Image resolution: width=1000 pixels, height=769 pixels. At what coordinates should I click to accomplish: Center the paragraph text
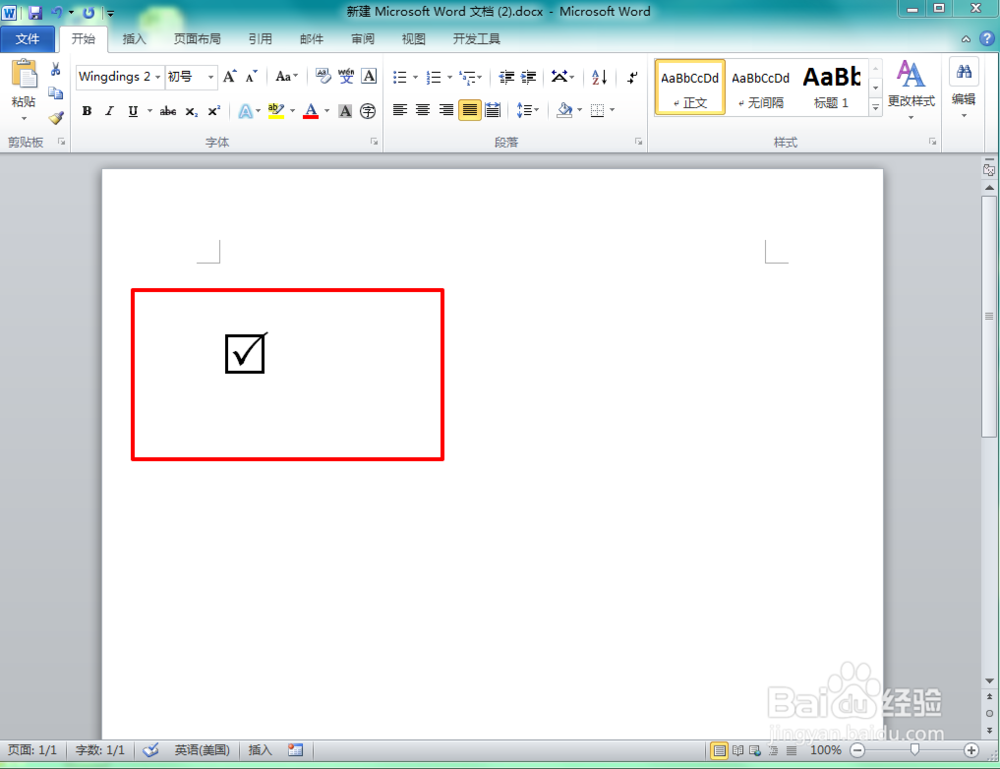pos(423,110)
